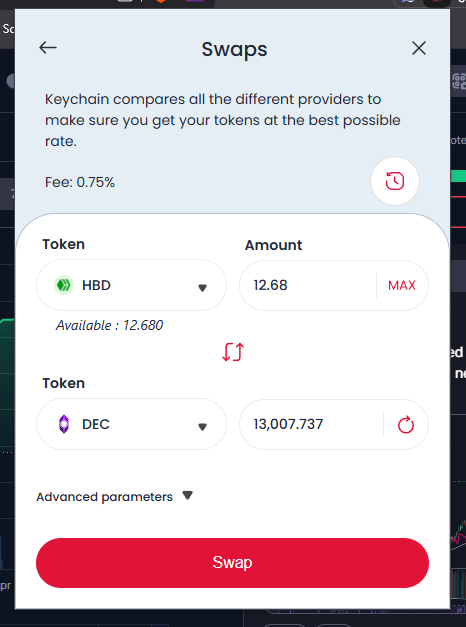Click the triangle next to Advanced parameters
Screen dimensions: 466x627
click(x=187, y=495)
